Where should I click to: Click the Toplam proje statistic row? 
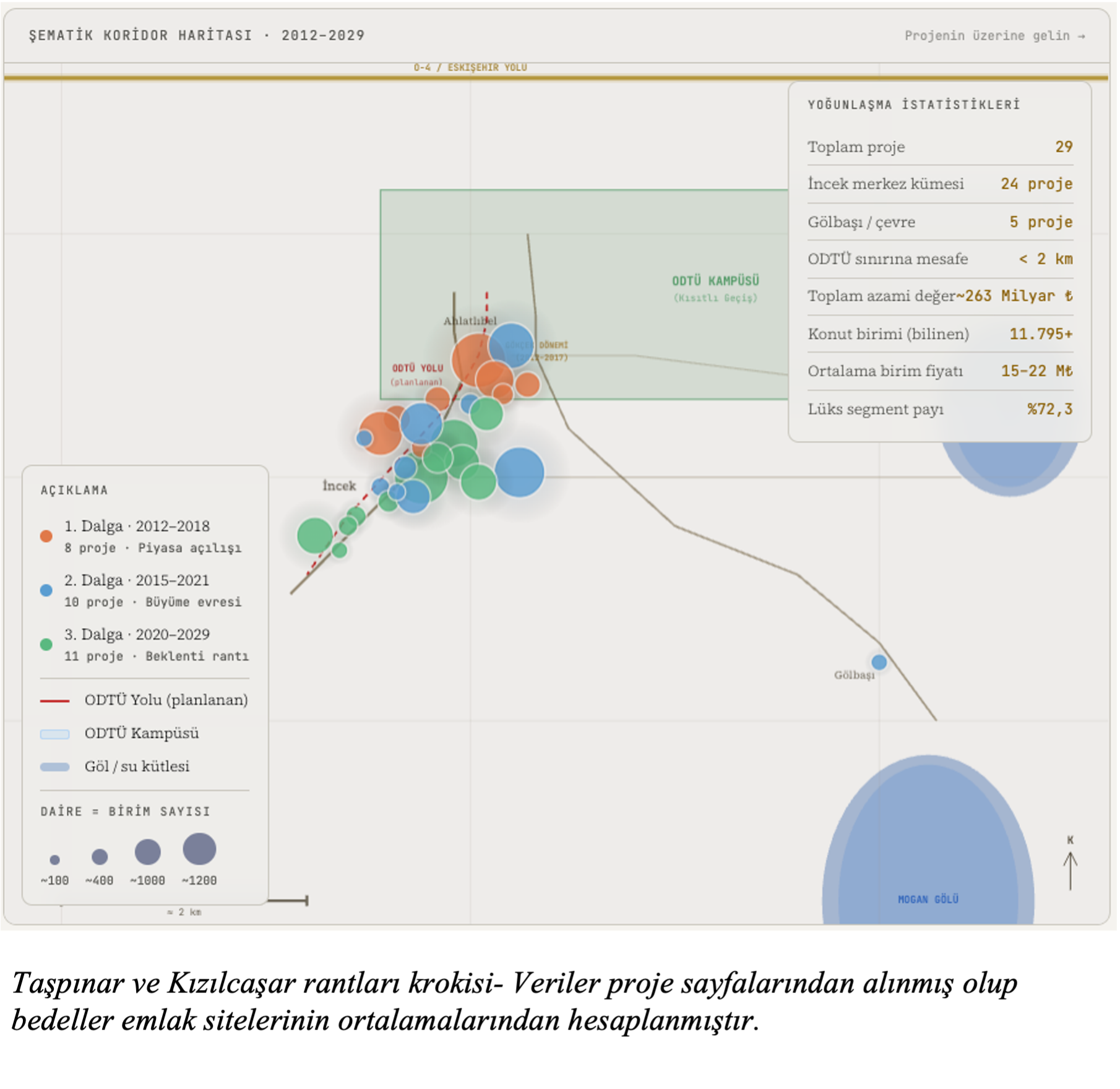pos(940,147)
